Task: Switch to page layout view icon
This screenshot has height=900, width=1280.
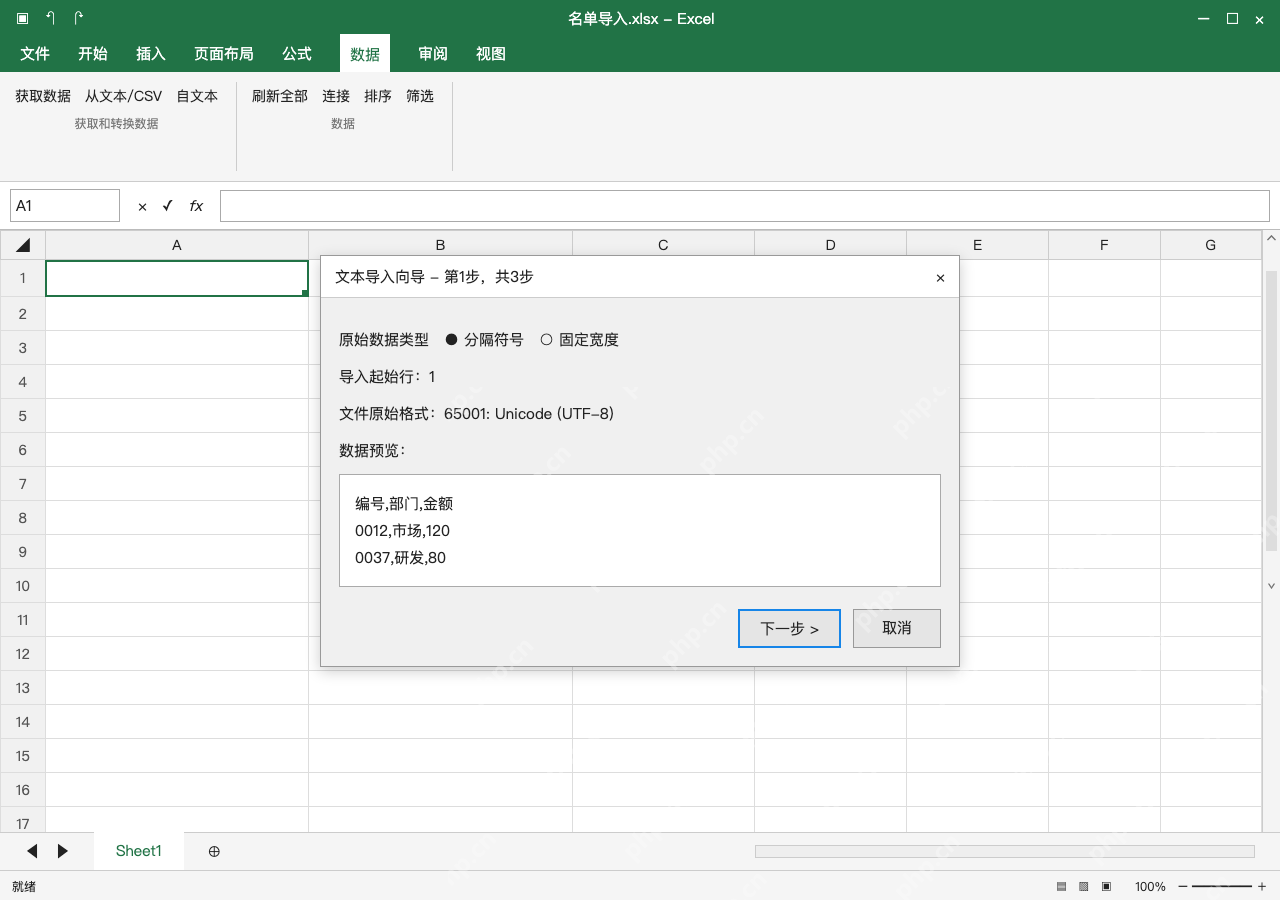Action: point(1084,887)
